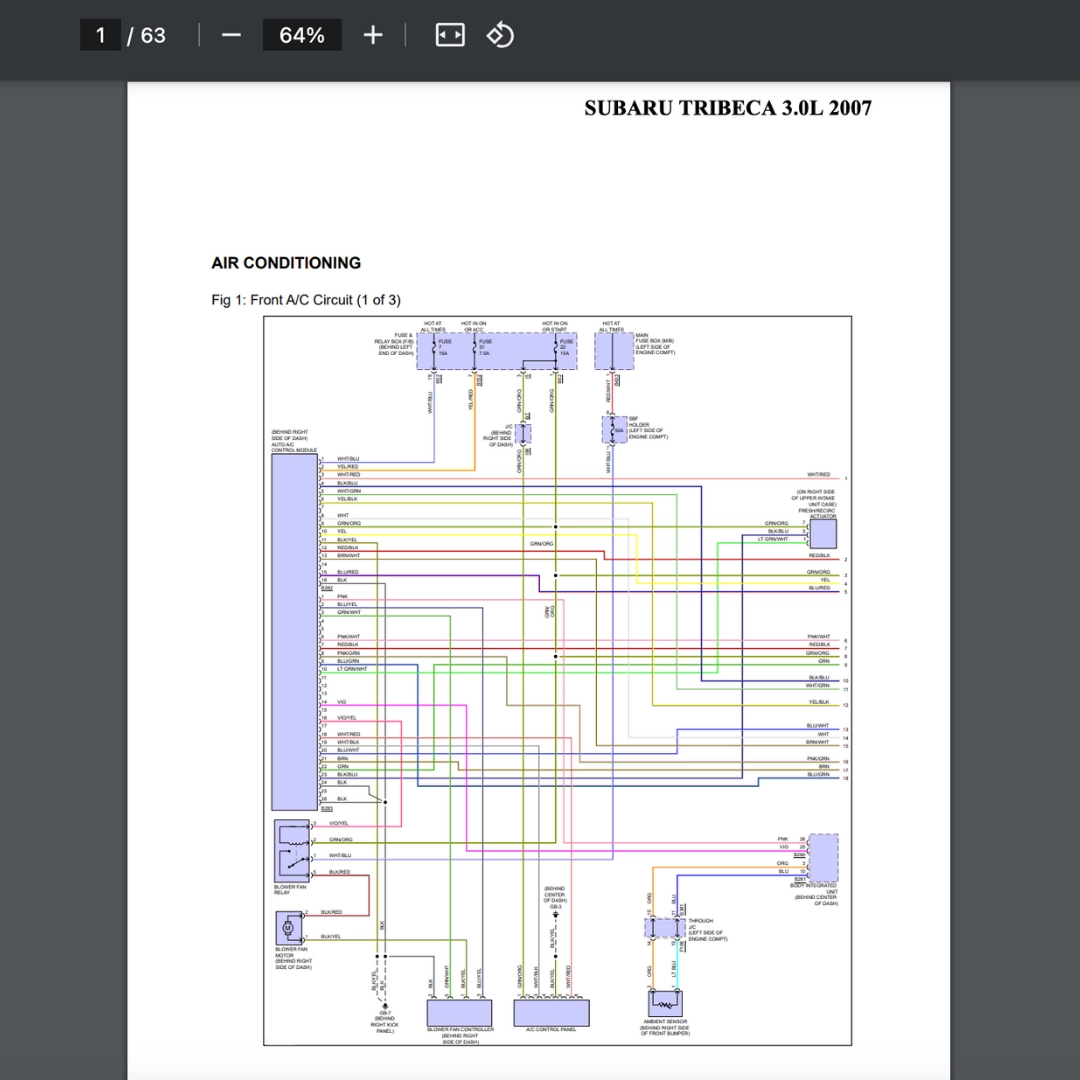
Task: Click the 'A/C CONTROL PANEL' label
Action: coord(551,1029)
